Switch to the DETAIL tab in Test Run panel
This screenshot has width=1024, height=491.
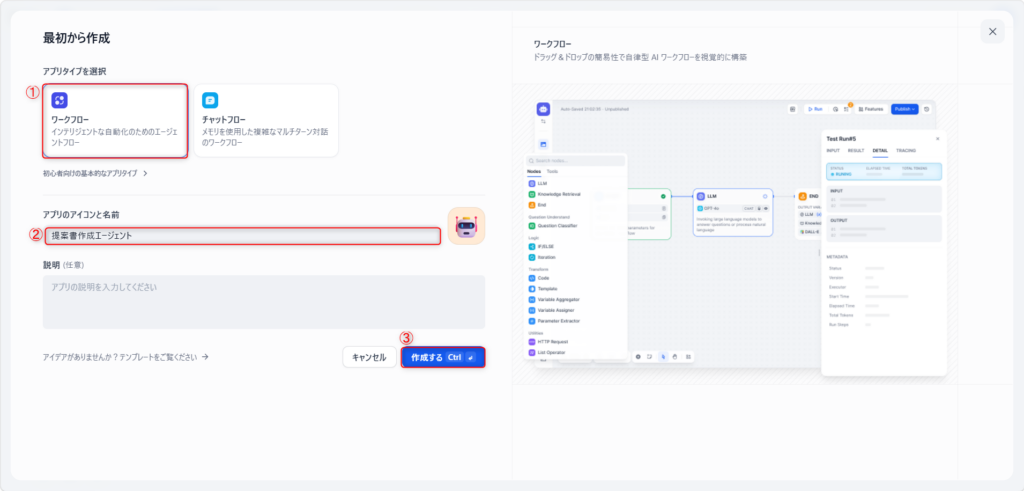point(880,150)
